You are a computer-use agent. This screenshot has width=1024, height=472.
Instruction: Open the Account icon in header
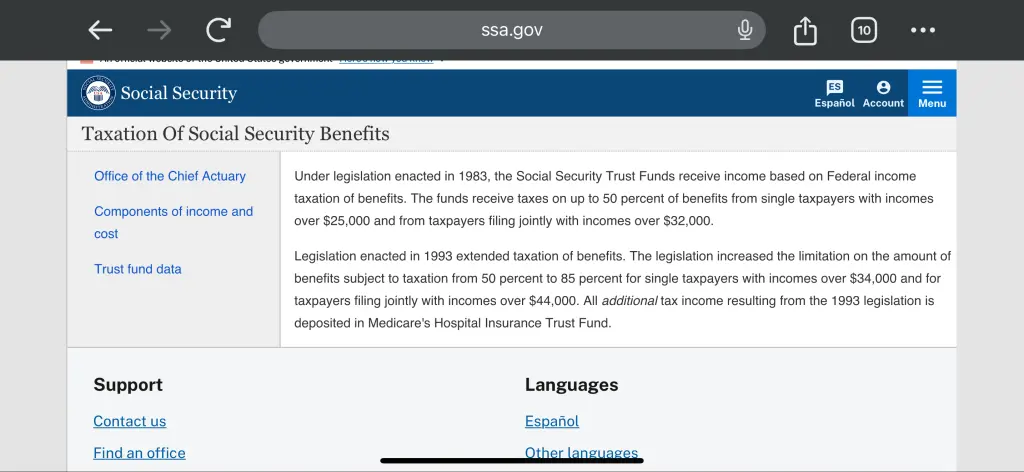pos(883,94)
